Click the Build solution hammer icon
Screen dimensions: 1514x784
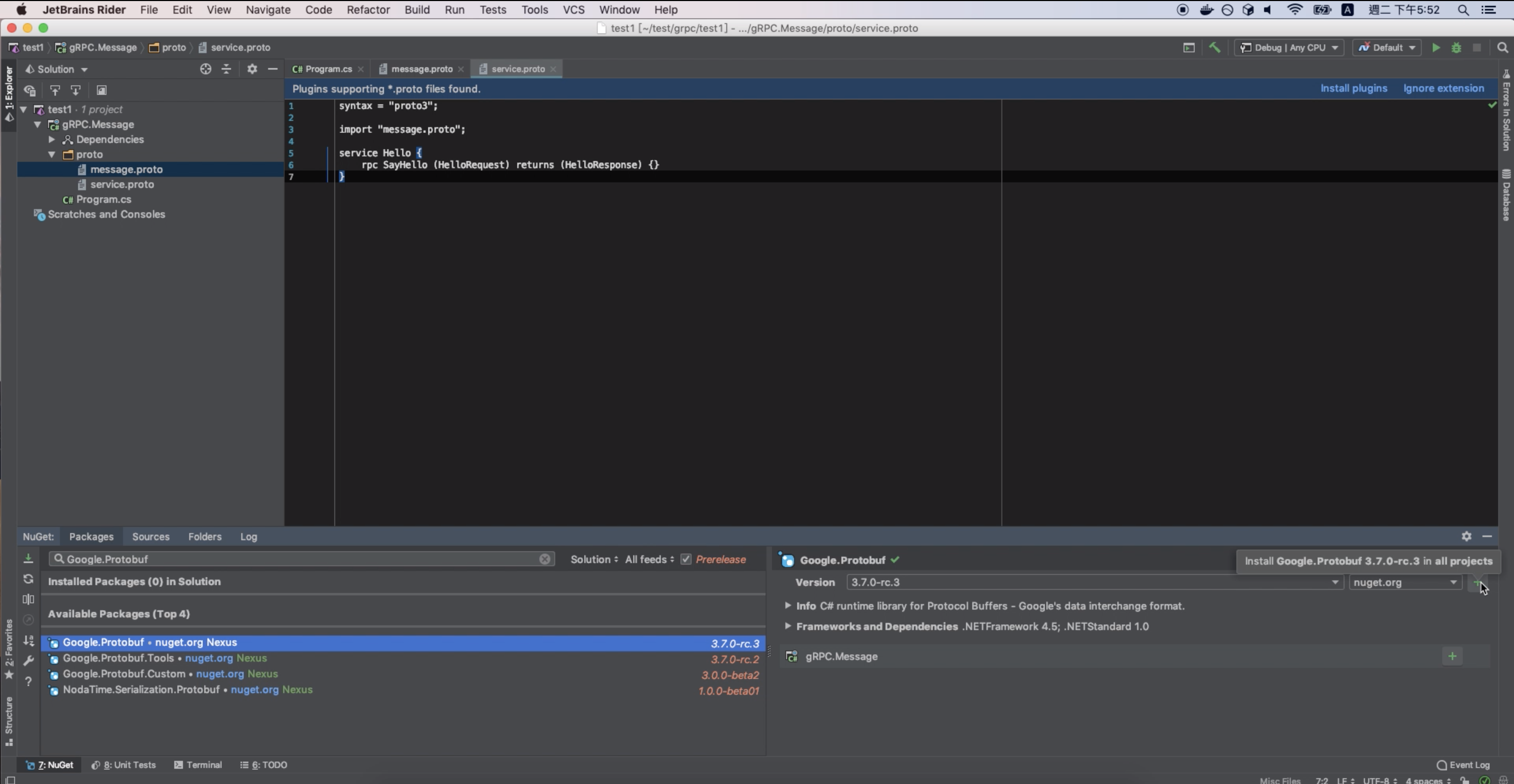[x=1214, y=48]
